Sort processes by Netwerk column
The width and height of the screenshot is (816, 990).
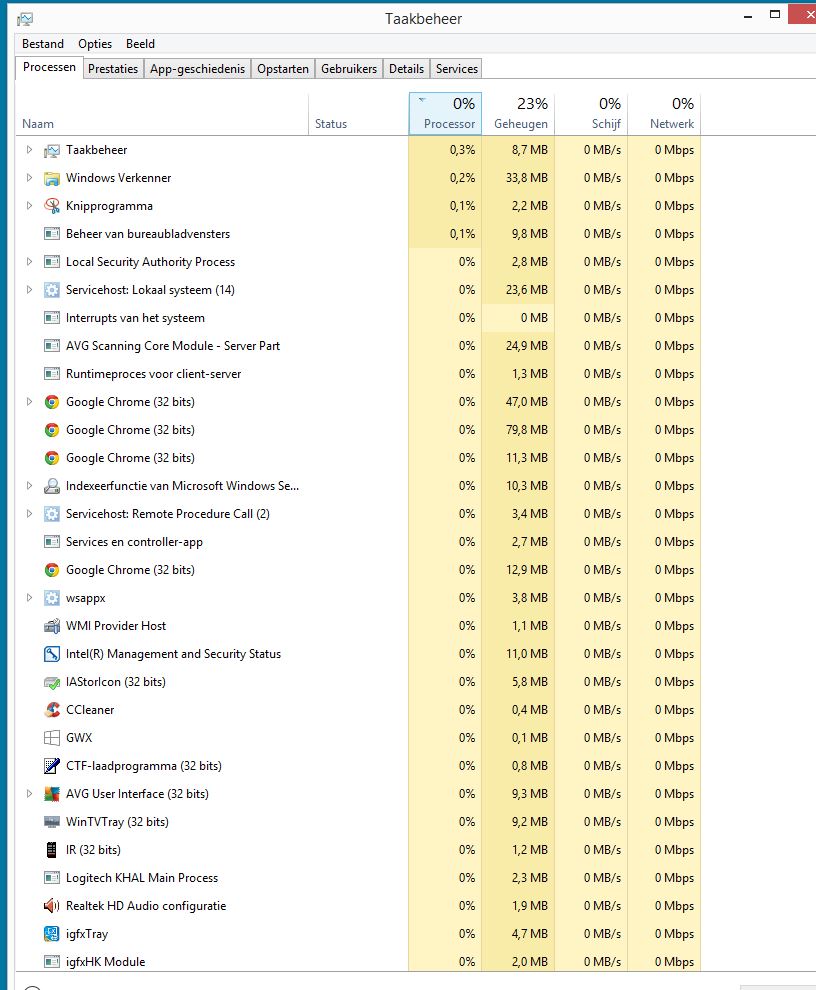pyautogui.click(x=664, y=114)
